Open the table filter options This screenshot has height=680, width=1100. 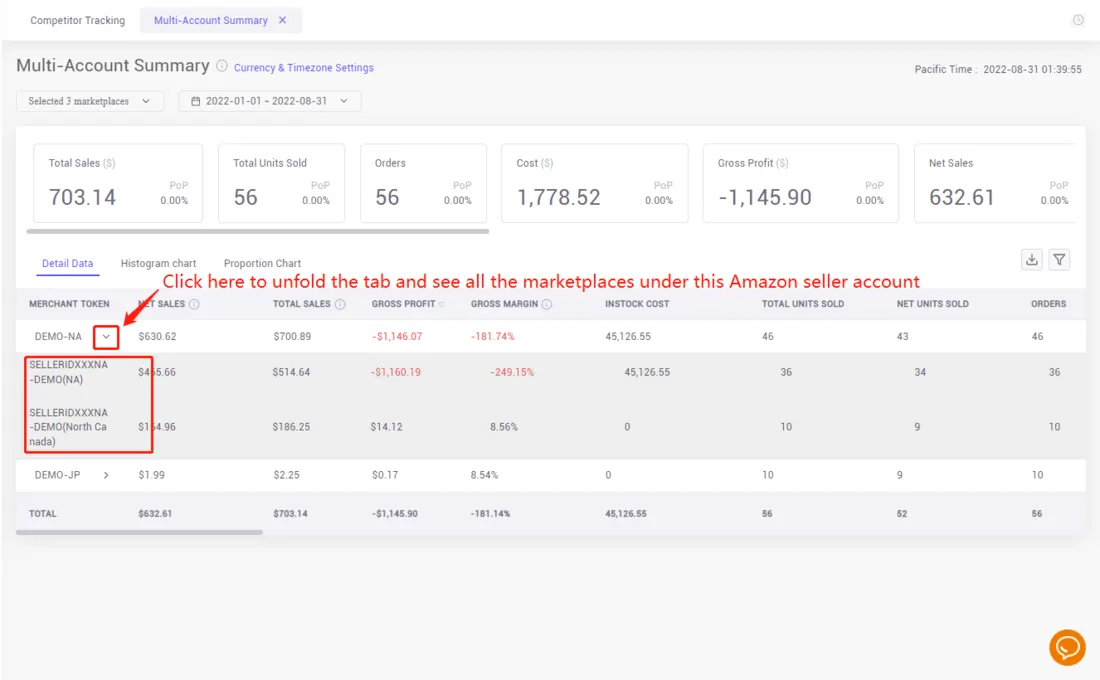click(1059, 259)
